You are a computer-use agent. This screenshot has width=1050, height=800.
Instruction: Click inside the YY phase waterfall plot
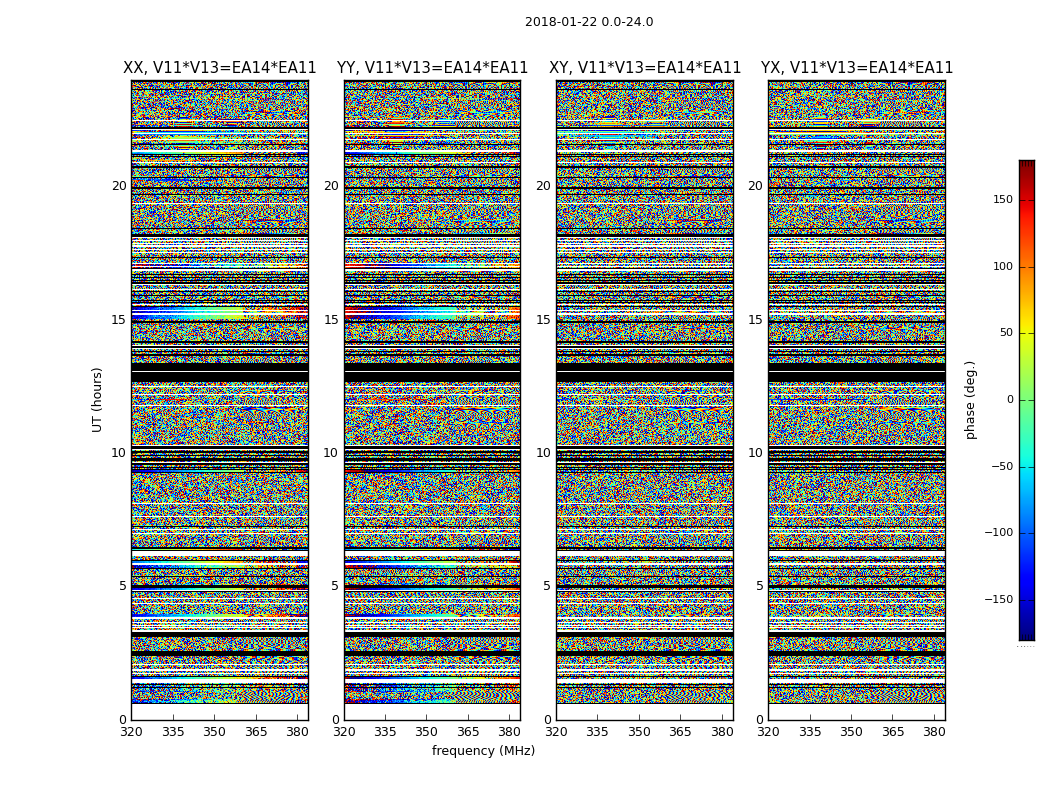click(x=432, y=400)
